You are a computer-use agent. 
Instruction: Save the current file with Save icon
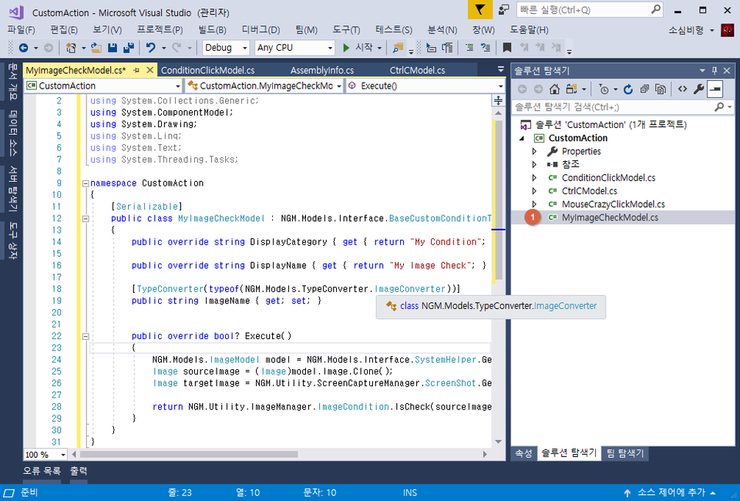tap(112, 48)
